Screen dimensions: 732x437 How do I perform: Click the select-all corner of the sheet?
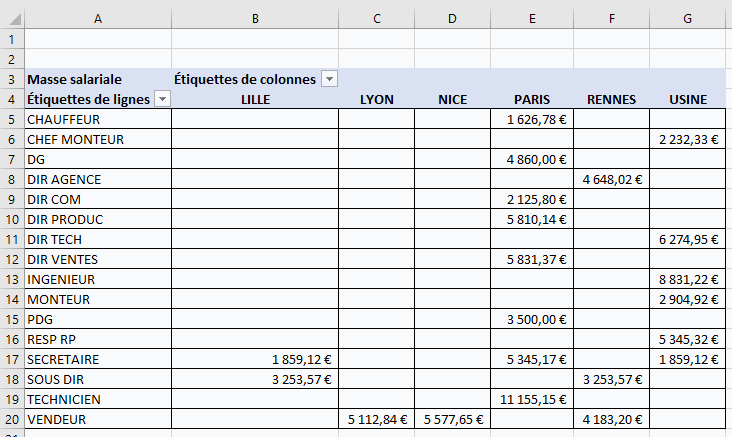[x=11, y=19]
